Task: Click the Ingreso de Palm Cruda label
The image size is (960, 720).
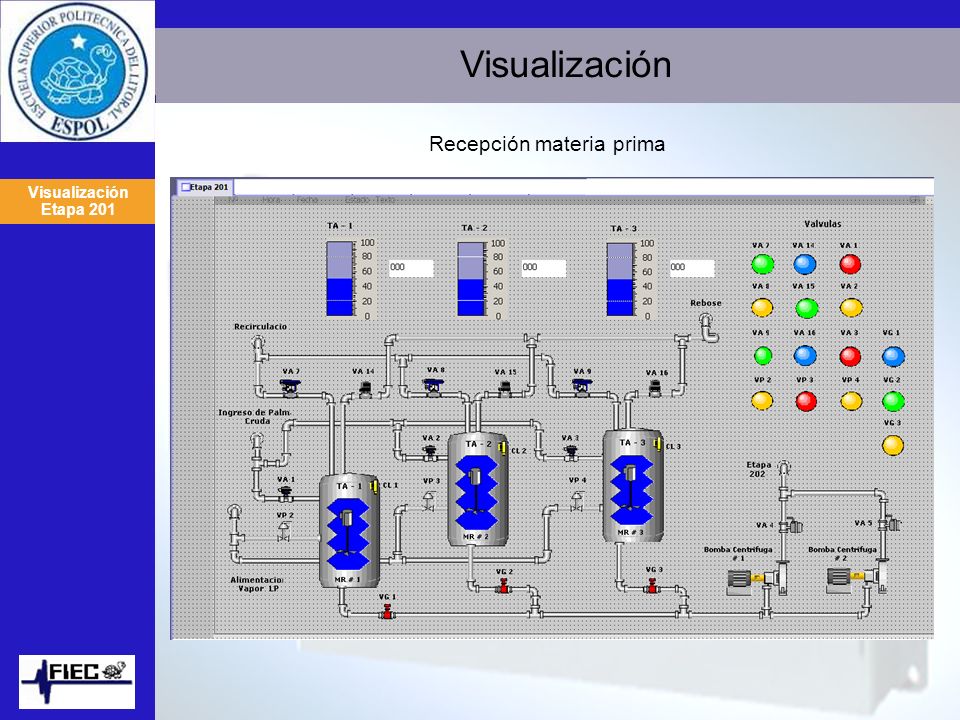Action: pos(255,417)
